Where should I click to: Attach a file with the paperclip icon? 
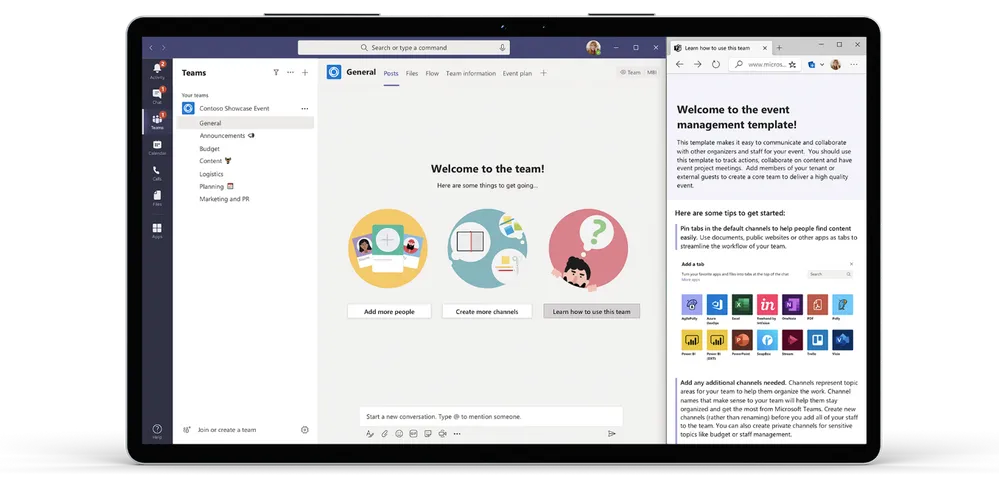pyautogui.click(x=385, y=434)
